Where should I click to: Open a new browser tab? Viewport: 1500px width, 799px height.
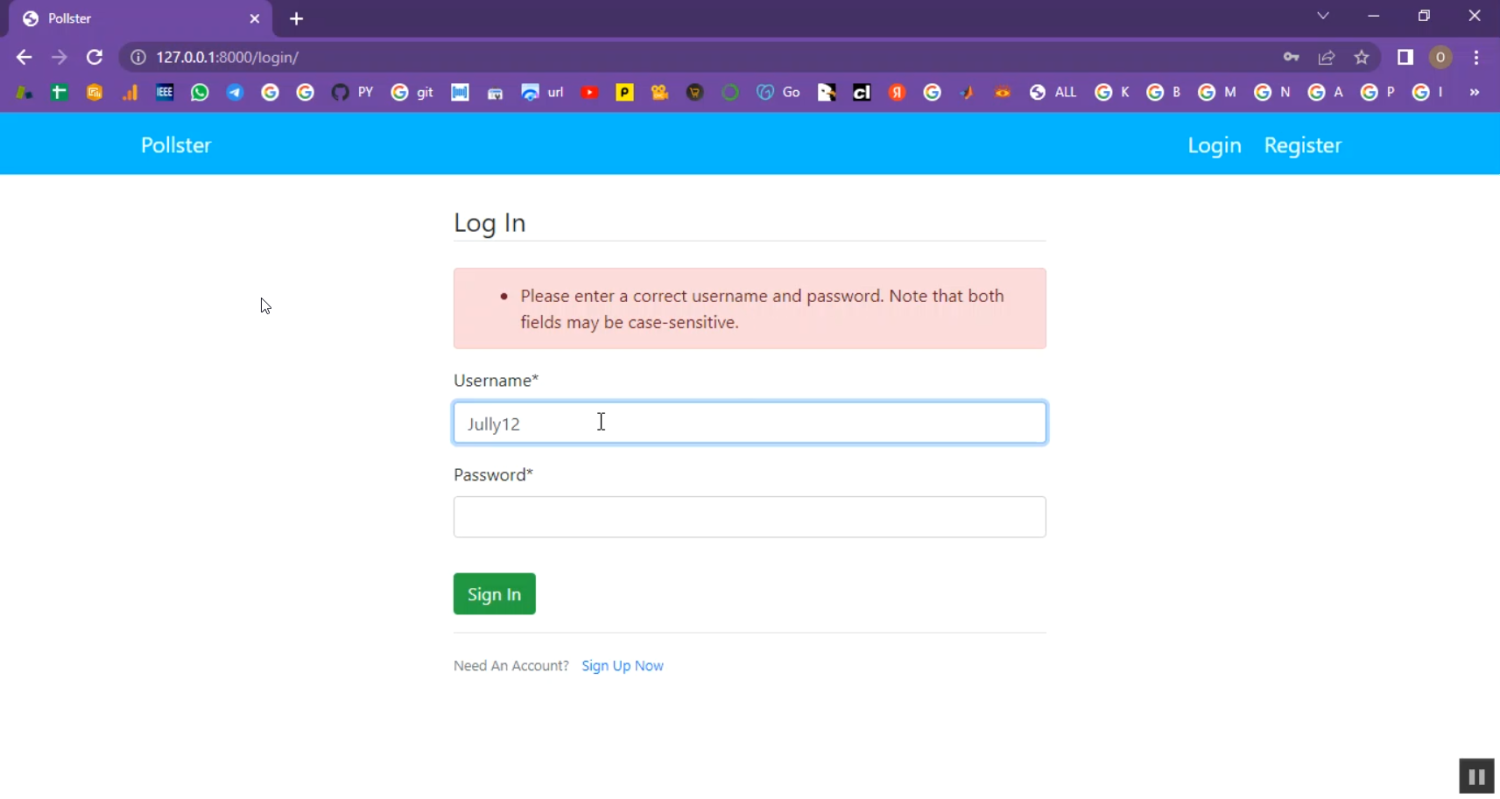coord(296,18)
